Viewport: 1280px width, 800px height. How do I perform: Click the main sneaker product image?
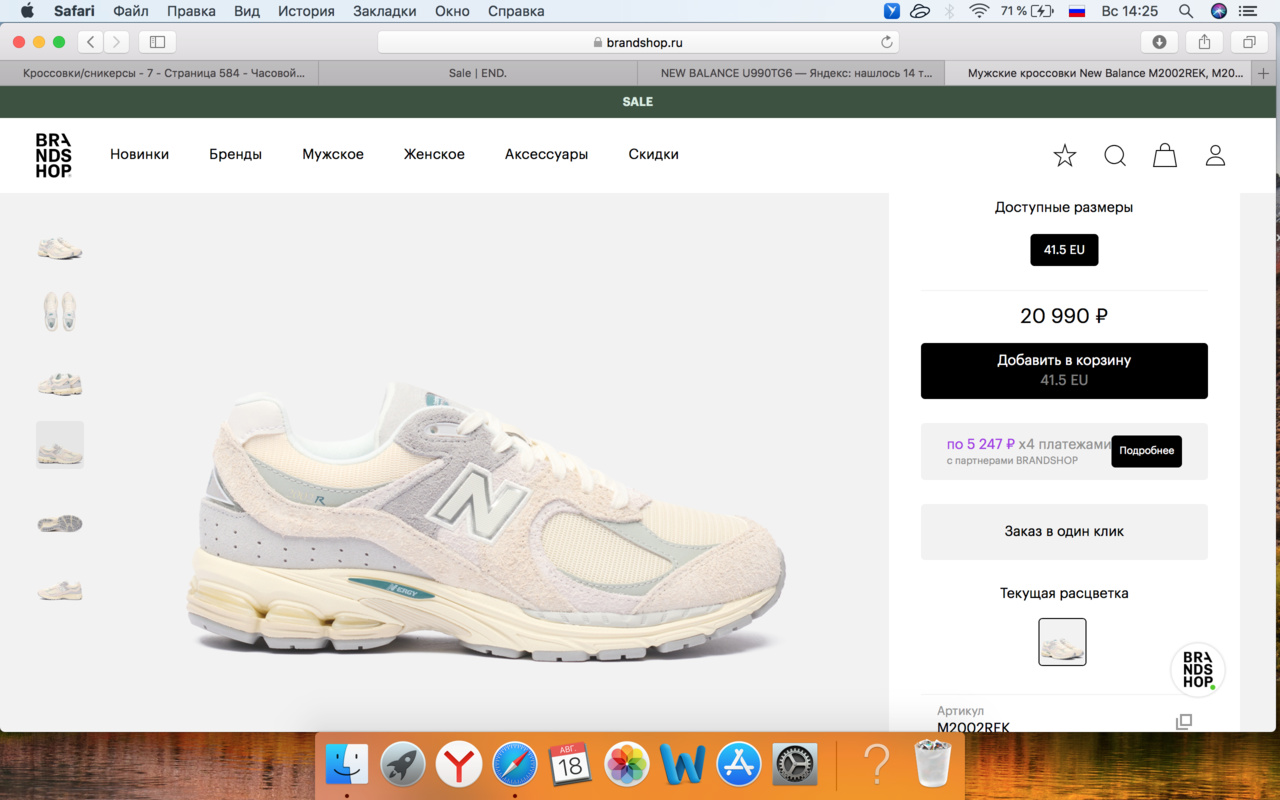(x=487, y=520)
